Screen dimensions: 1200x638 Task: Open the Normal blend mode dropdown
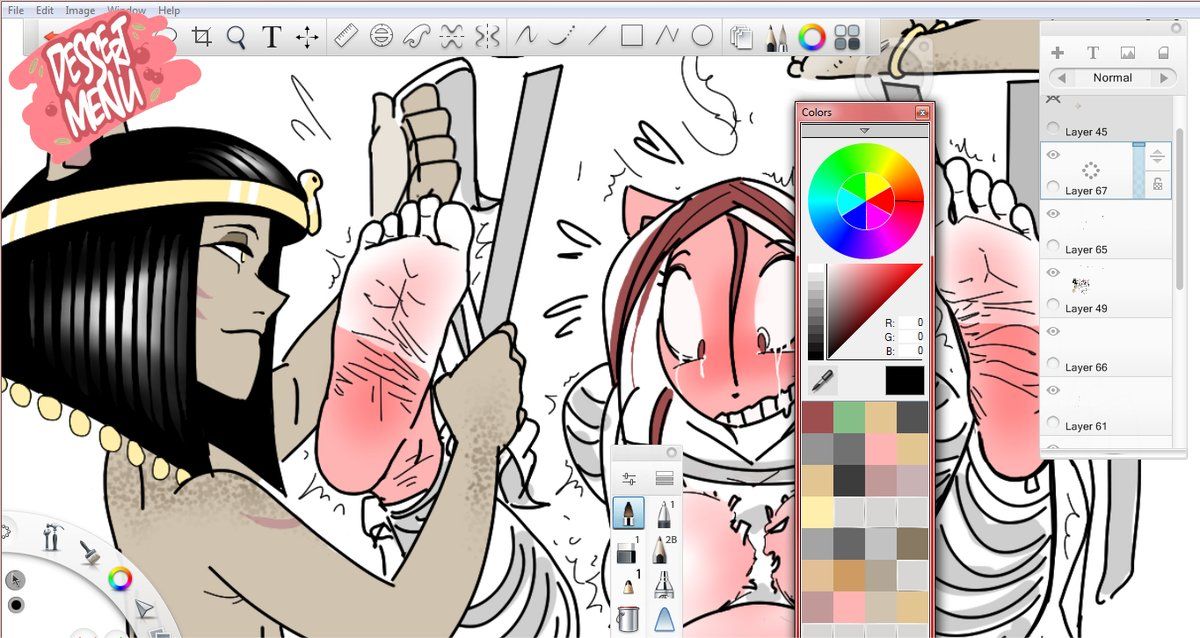pyautogui.click(x=1112, y=77)
